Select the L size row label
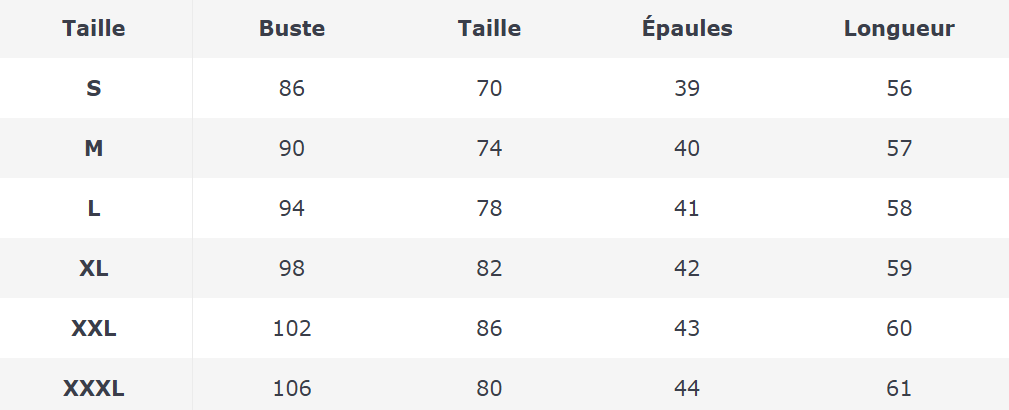Image resolution: width=1009 pixels, height=410 pixels. (94, 208)
